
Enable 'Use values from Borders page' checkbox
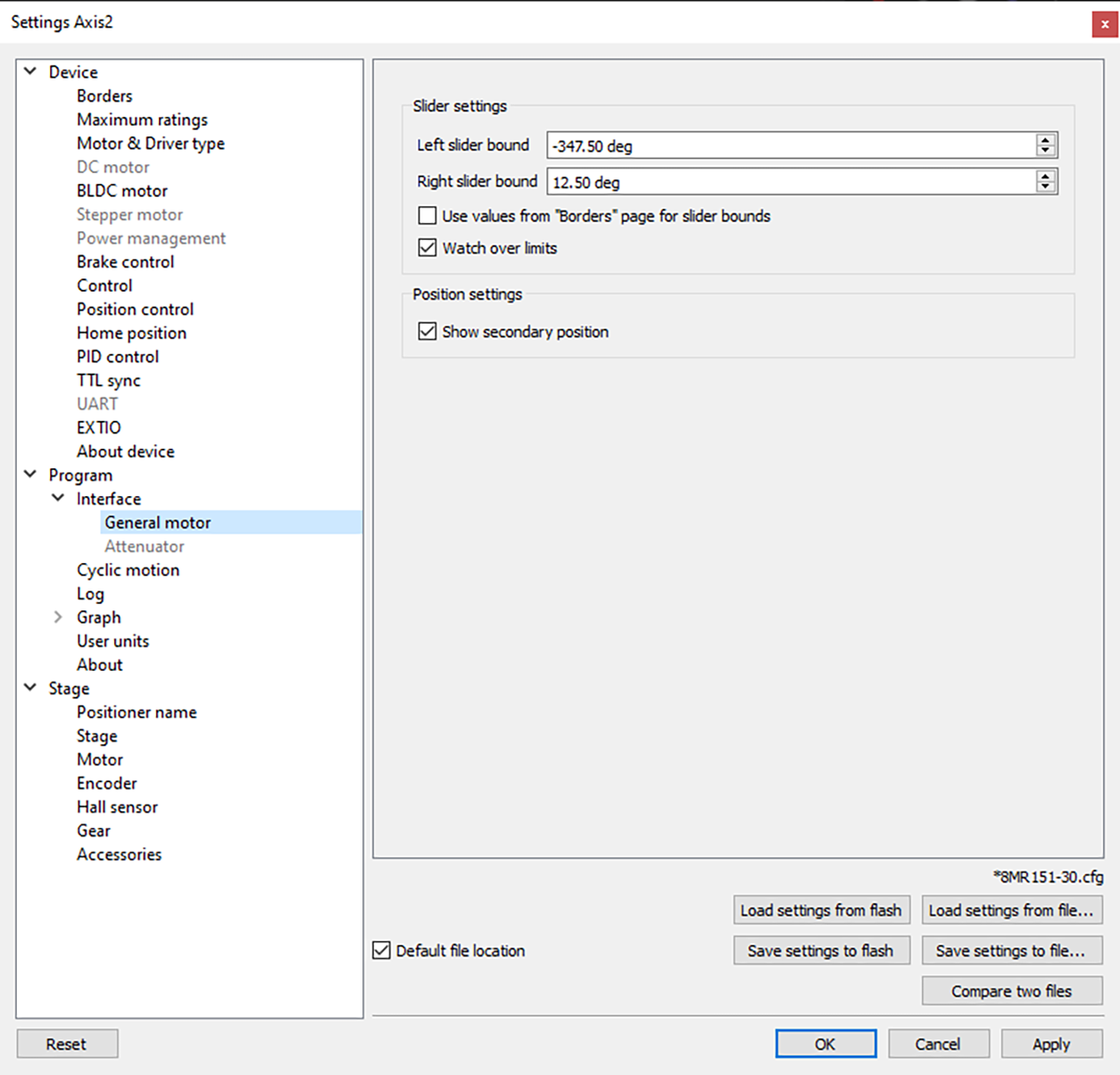click(427, 216)
